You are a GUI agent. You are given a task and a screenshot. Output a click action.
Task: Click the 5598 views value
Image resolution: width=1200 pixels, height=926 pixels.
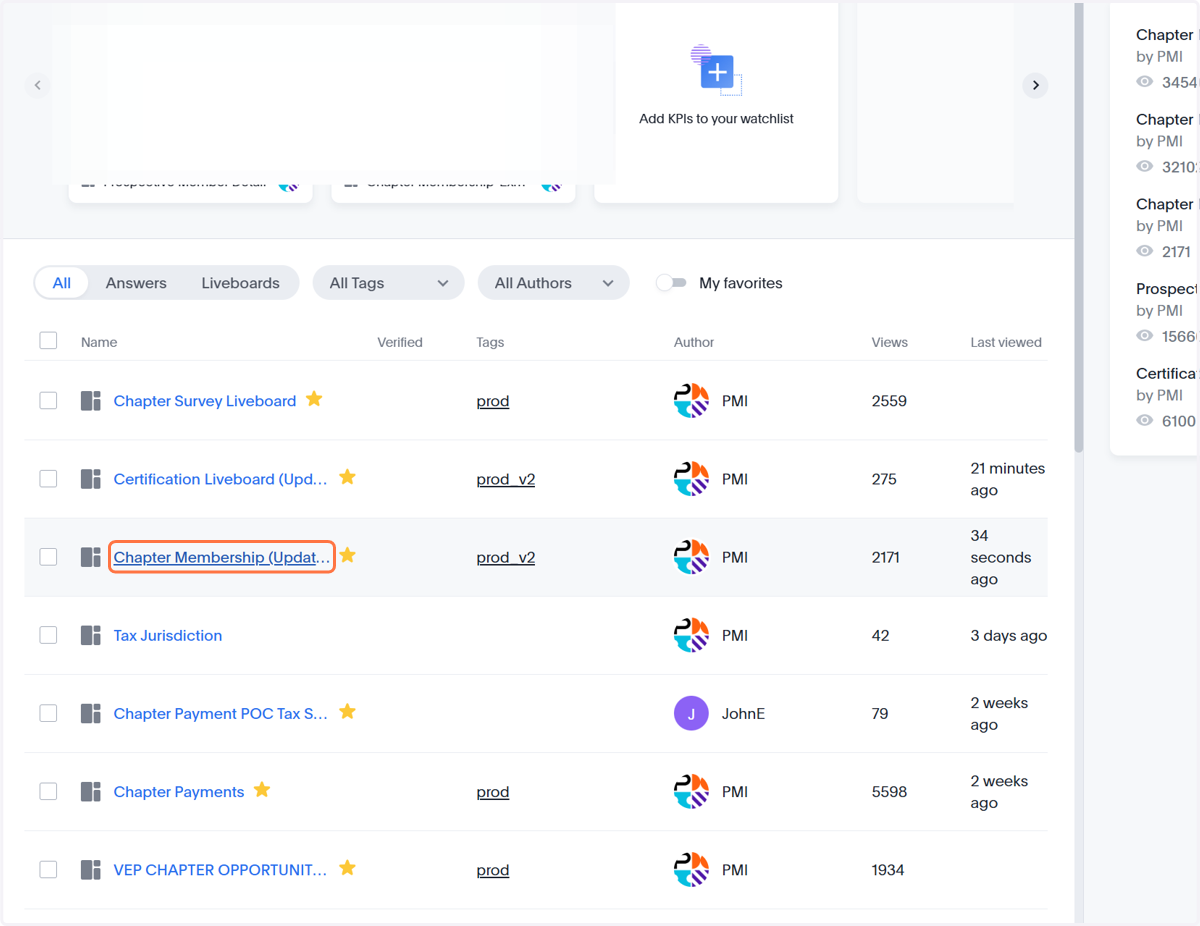[890, 791]
